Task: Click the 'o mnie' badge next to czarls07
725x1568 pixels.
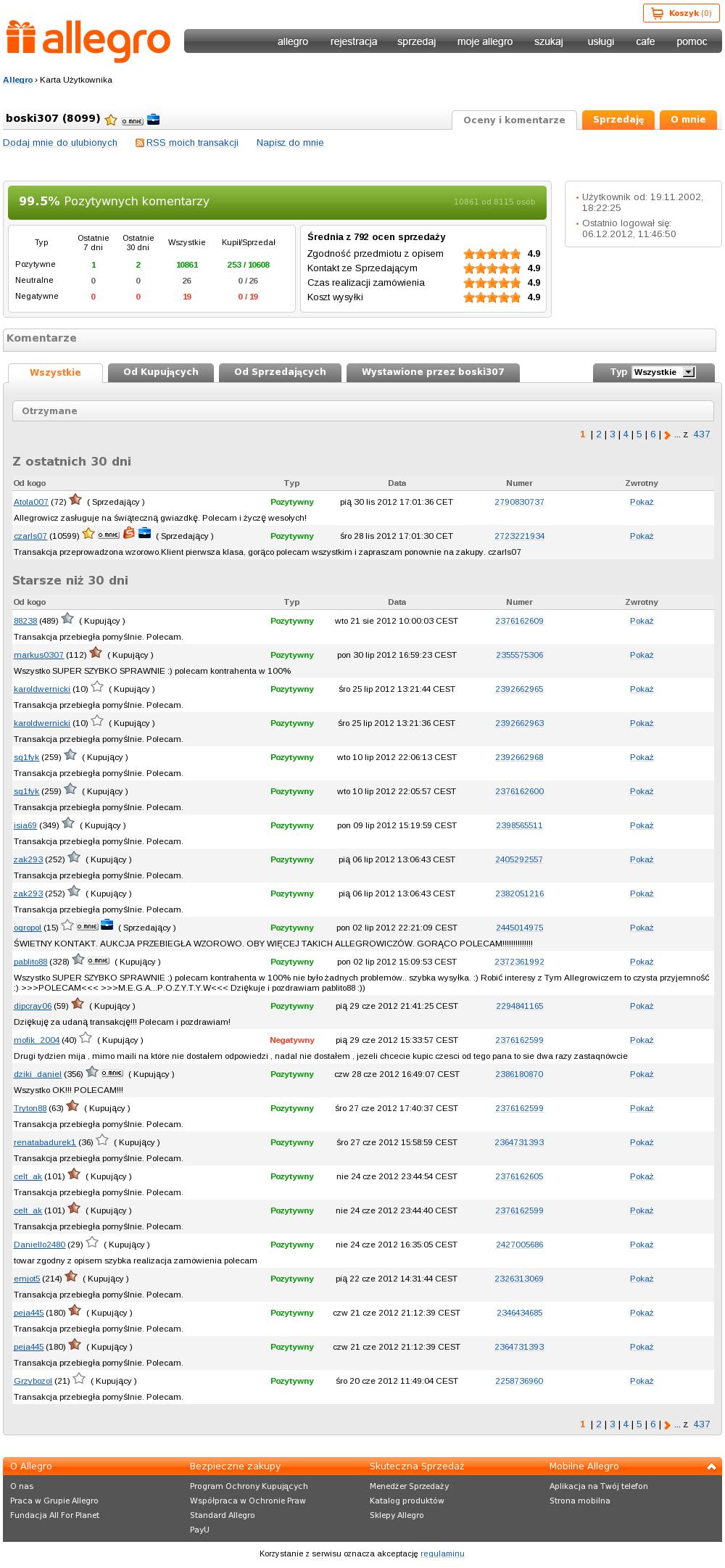Action: [109, 535]
